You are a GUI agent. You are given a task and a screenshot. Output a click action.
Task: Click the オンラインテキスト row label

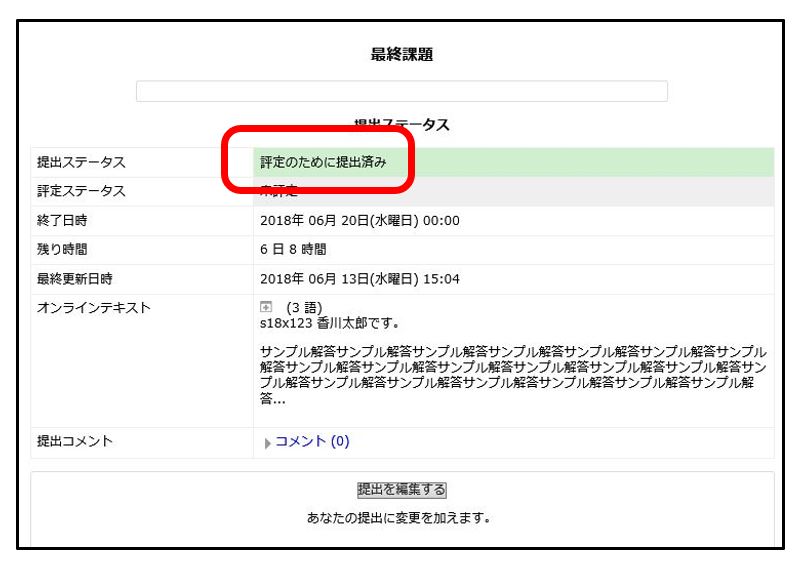coord(94,308)
